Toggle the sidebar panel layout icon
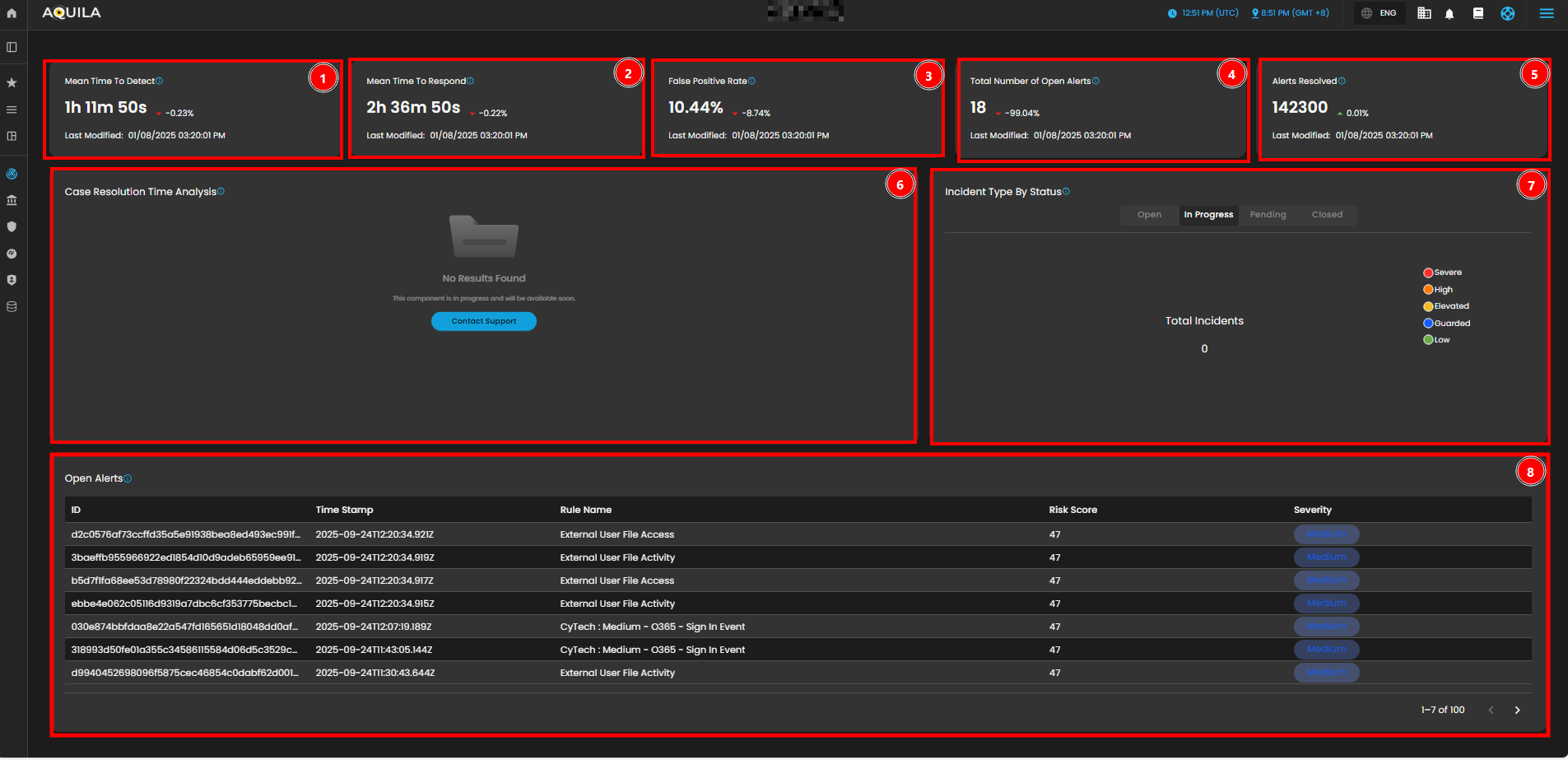Viewport: 1568px width, 760px height. [x=12, y=47]
